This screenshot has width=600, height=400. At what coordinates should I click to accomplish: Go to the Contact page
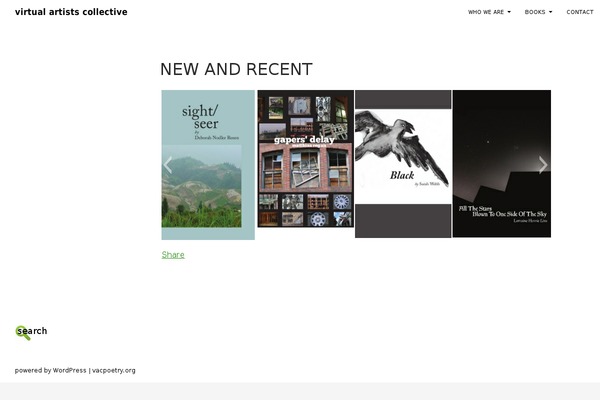coord(580,12)
